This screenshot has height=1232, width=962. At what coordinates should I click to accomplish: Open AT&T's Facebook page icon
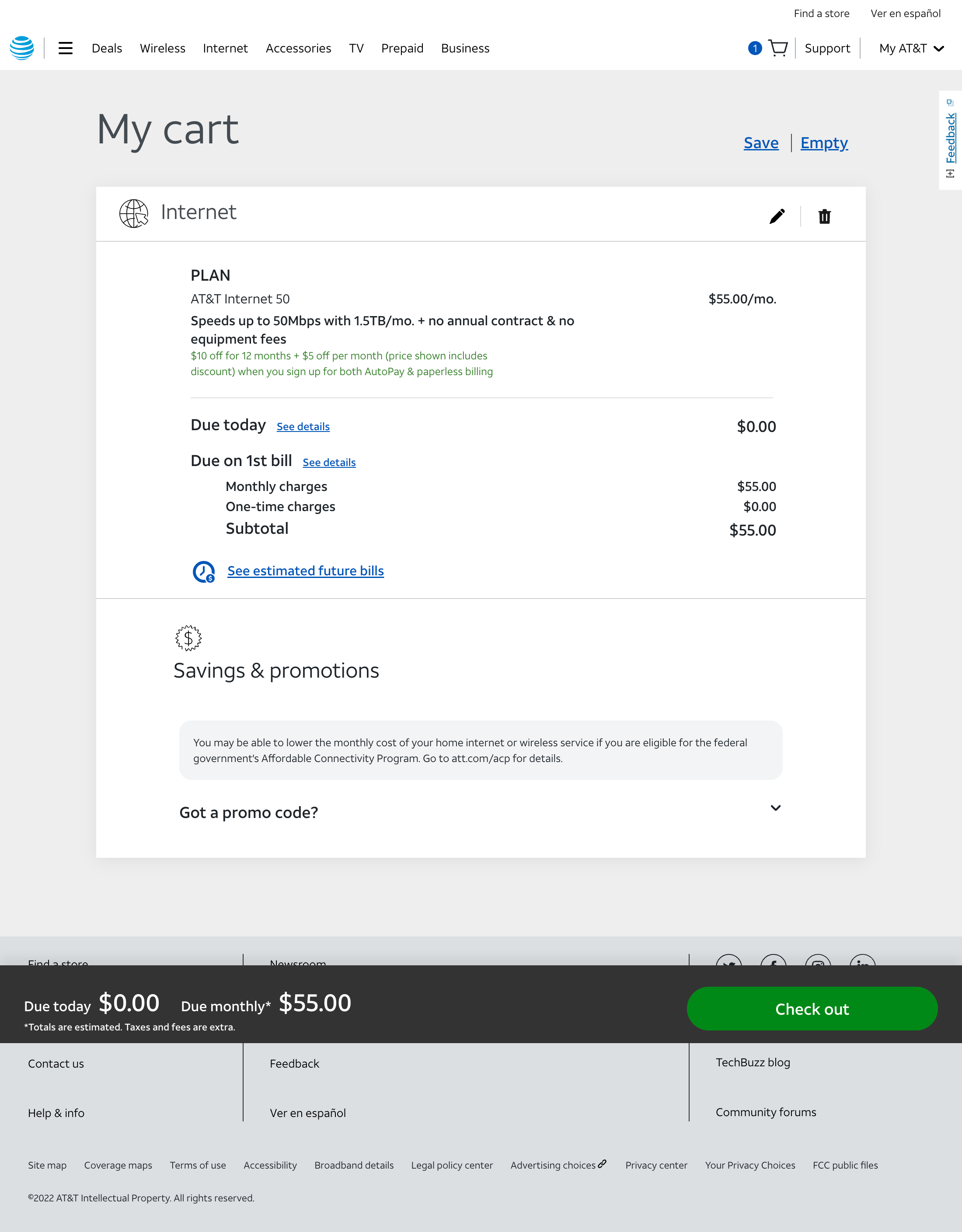(x=774, y=964)
